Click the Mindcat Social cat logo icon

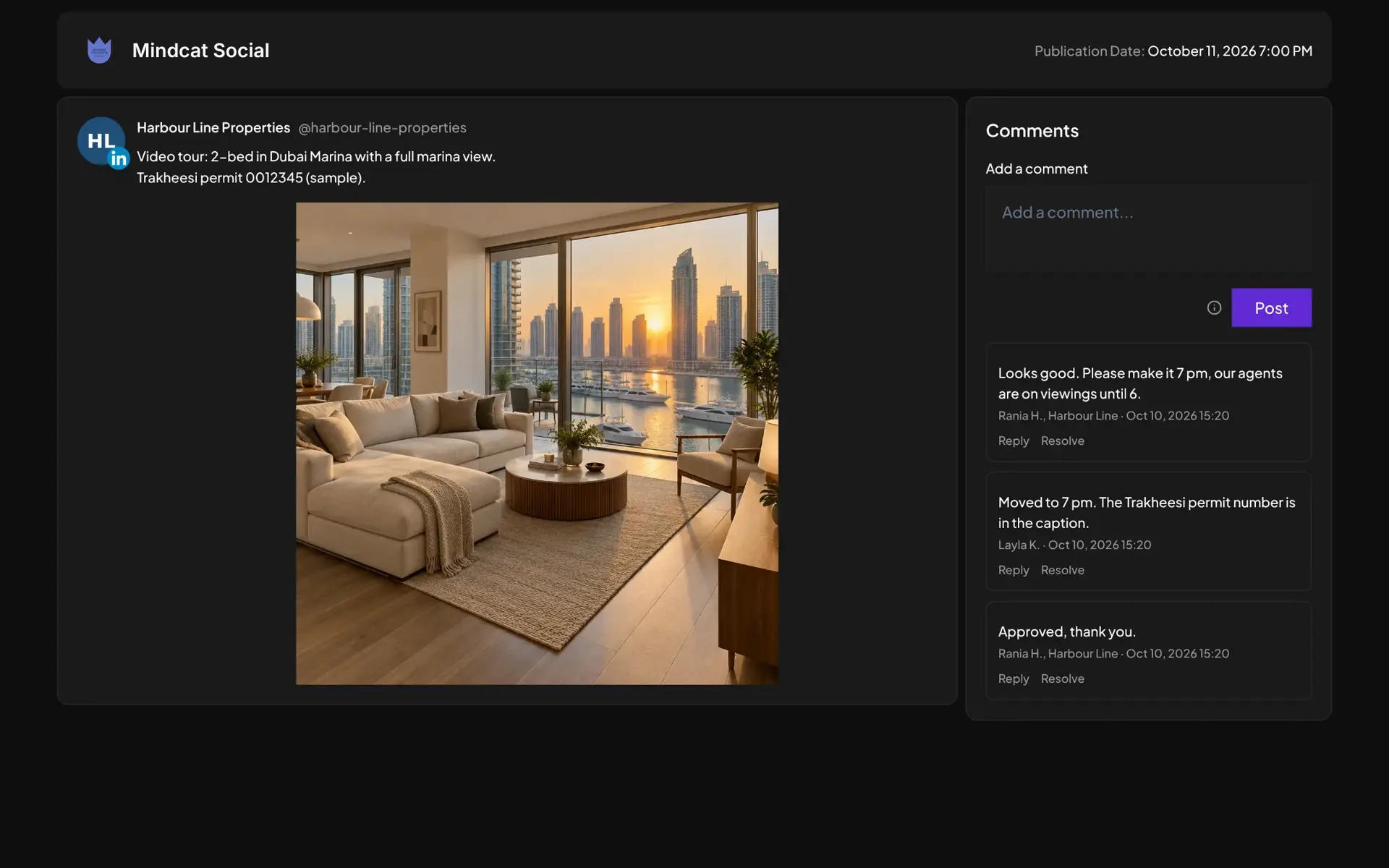coord(99,51)
